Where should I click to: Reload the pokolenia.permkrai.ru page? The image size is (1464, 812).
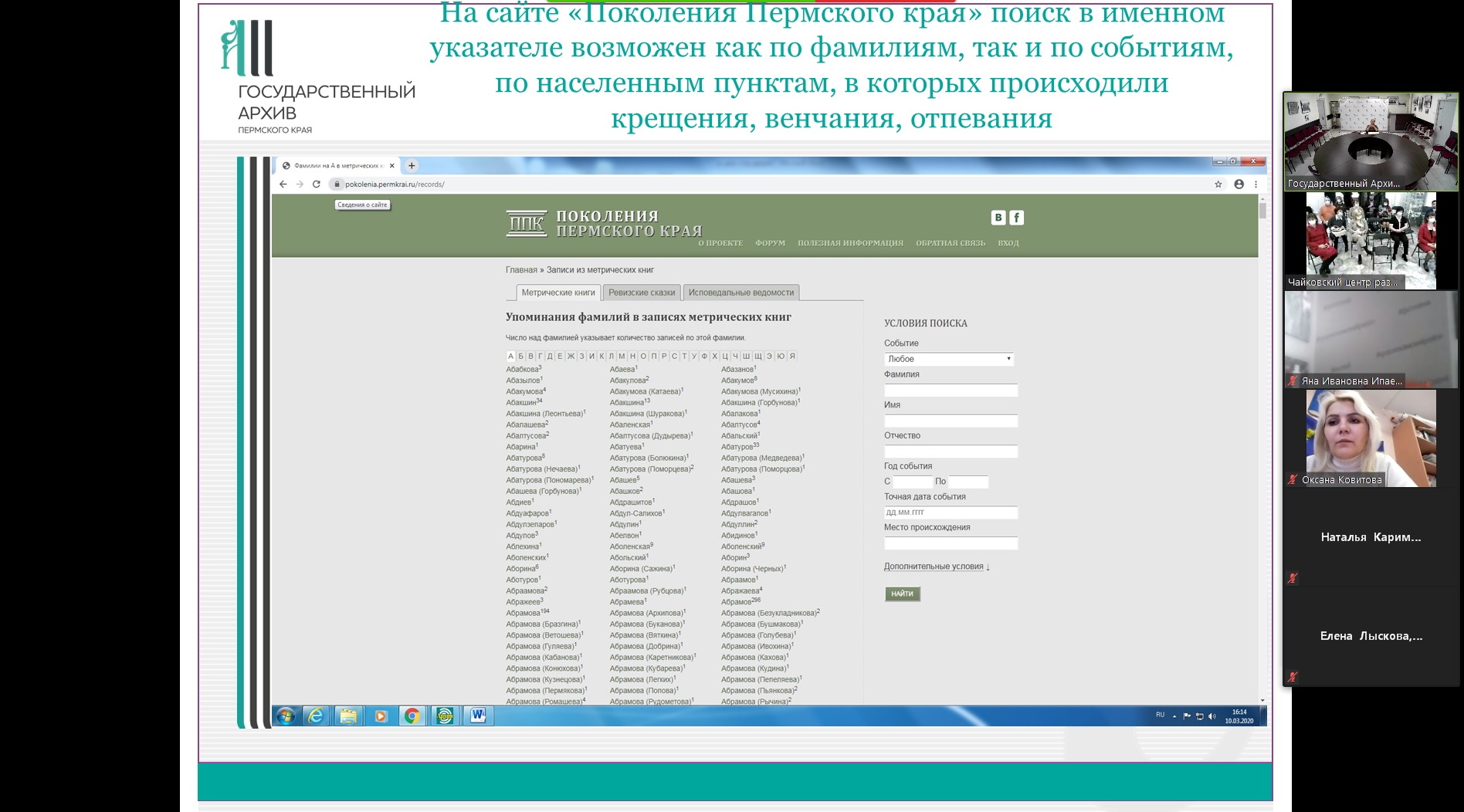pos(316,184)
